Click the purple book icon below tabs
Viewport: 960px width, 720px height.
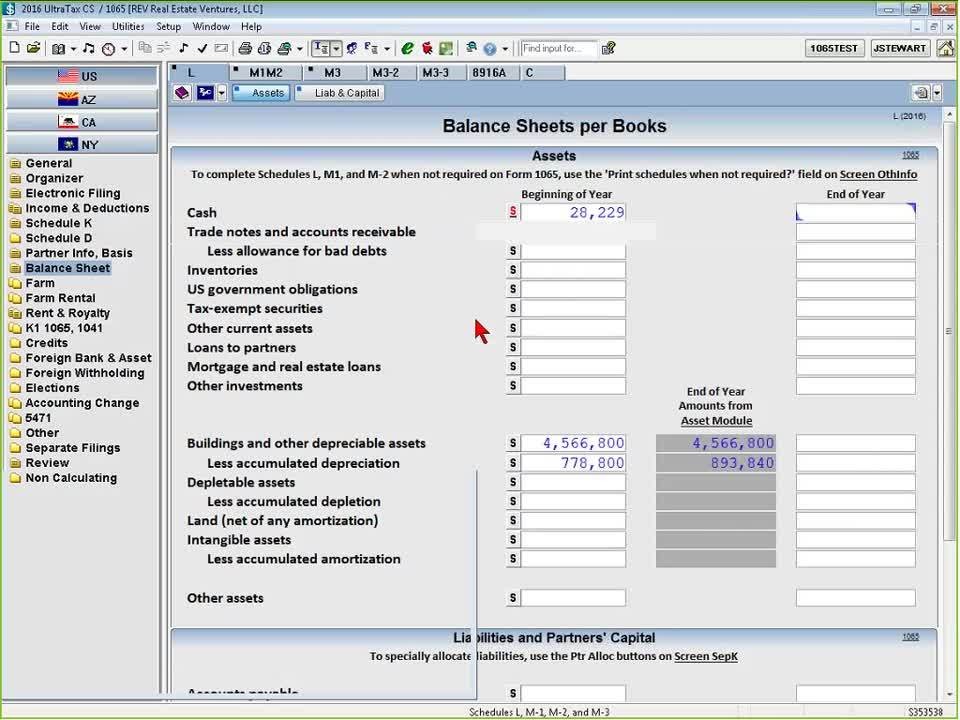(x=182, y=93)
